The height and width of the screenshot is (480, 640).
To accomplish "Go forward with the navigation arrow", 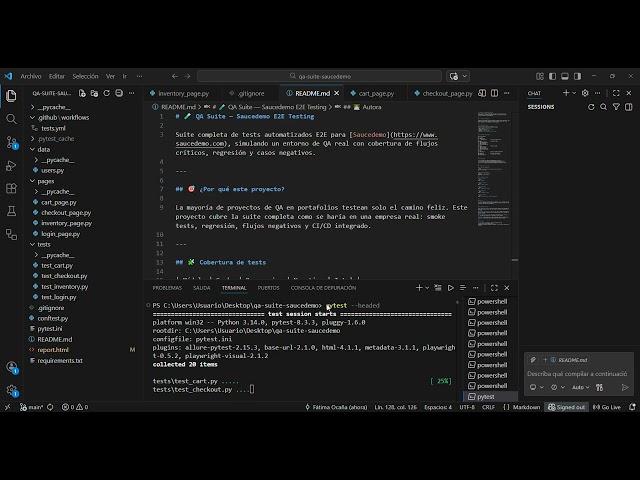I will coord(187,76).
